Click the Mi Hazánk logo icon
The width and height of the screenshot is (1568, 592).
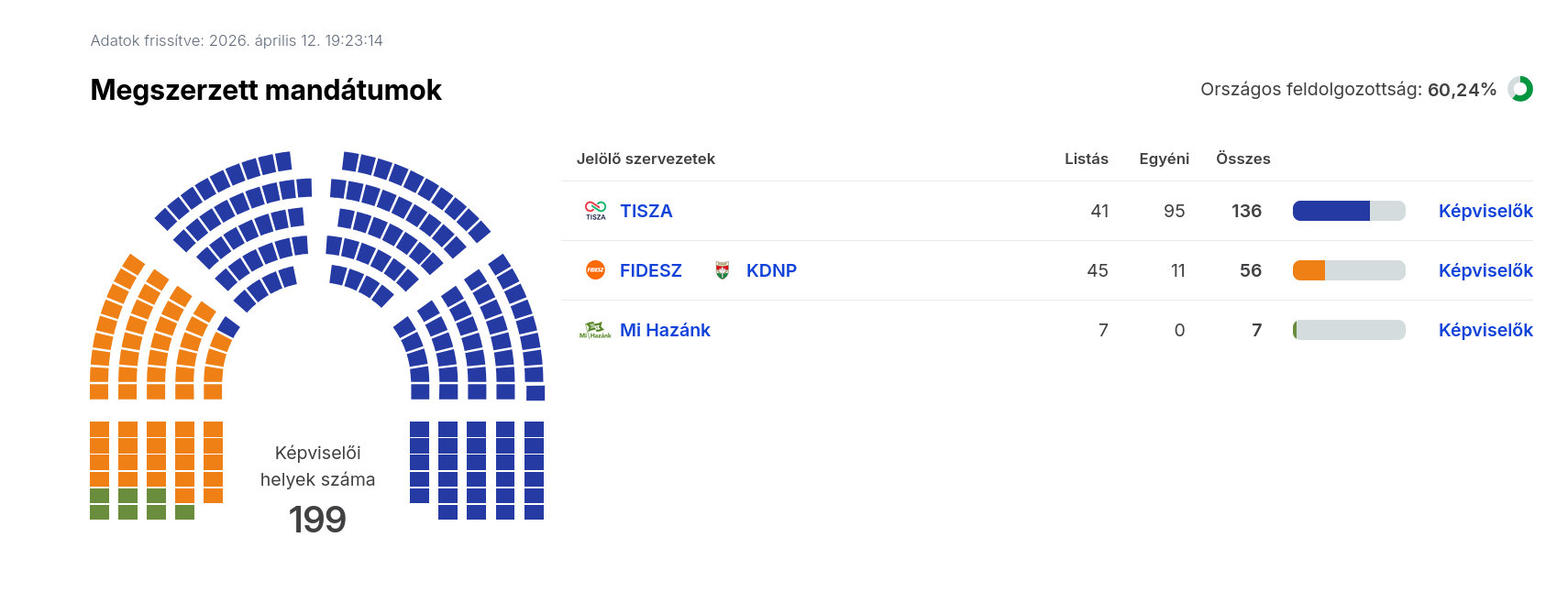pyautogui.click(x=595, y=330)
